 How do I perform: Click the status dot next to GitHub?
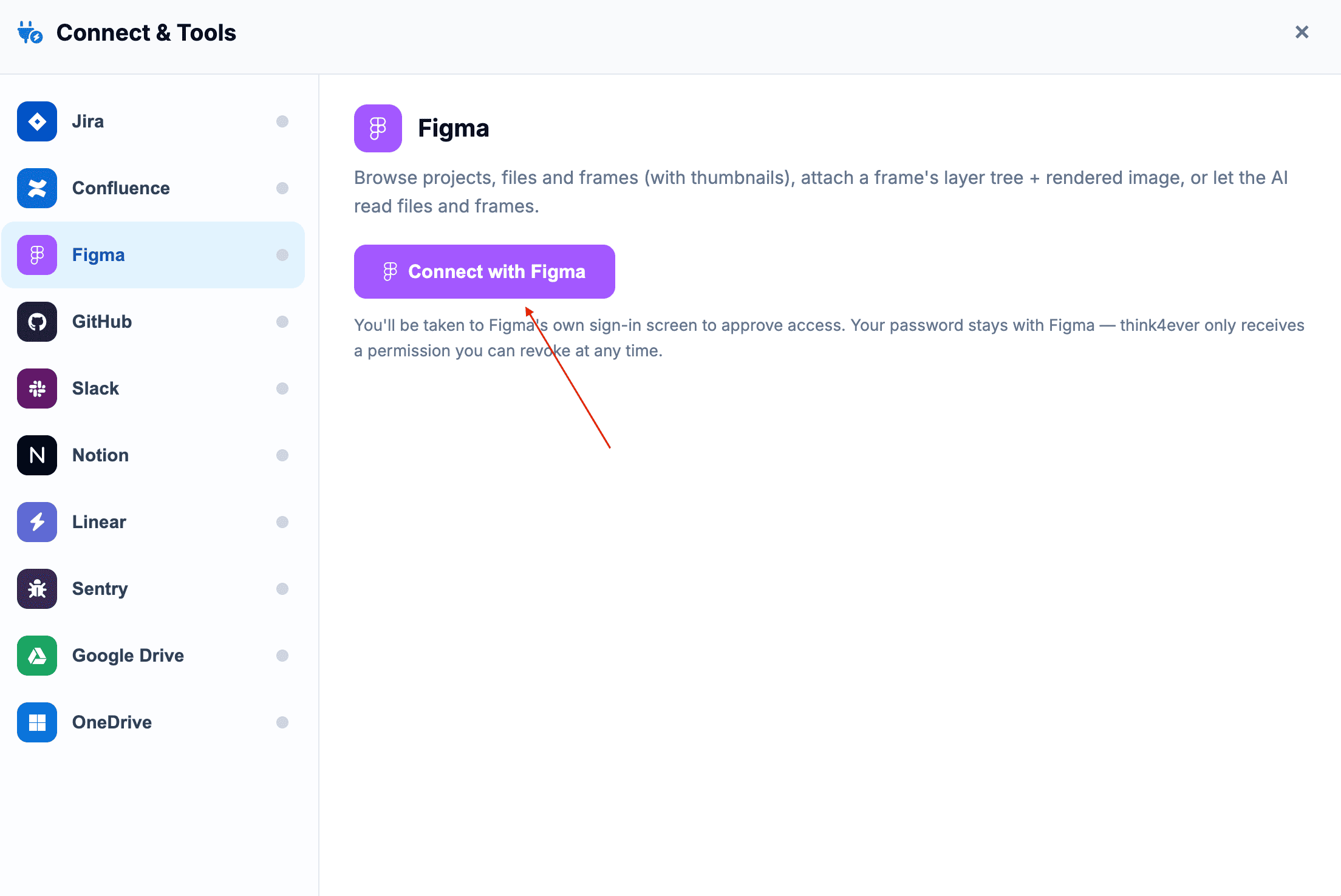[x=282, y=322]
